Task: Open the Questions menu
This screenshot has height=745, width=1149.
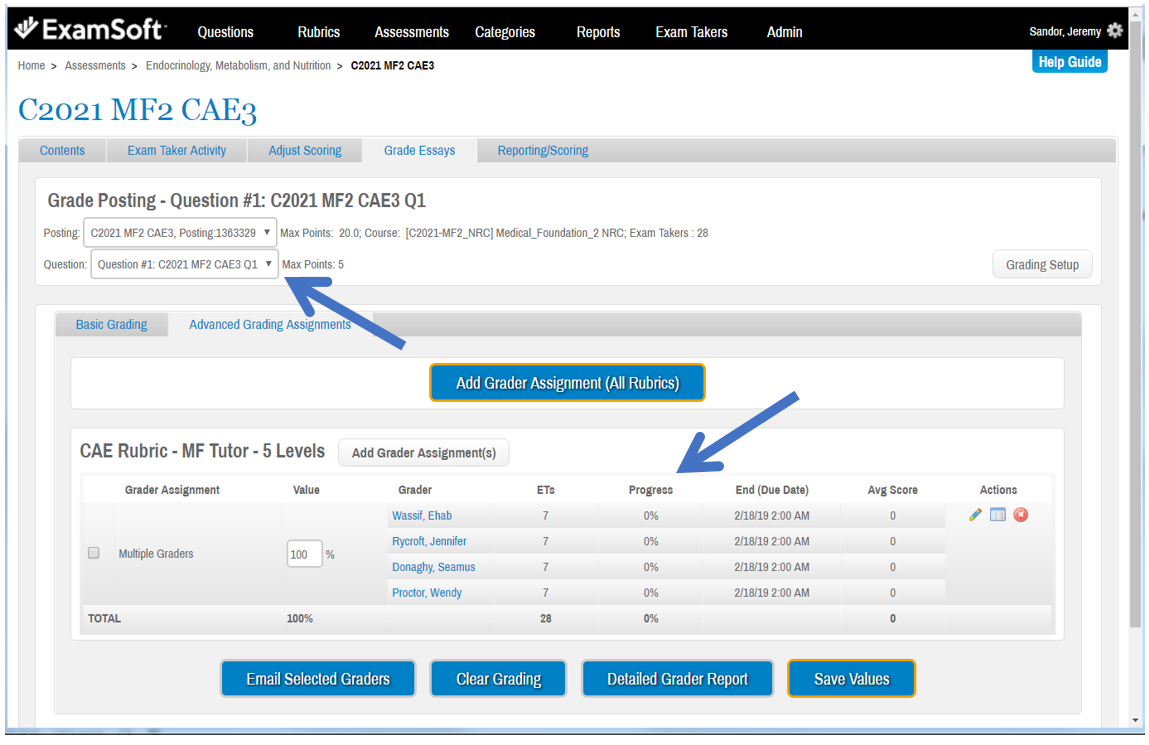Action: [x=226, y=32]
